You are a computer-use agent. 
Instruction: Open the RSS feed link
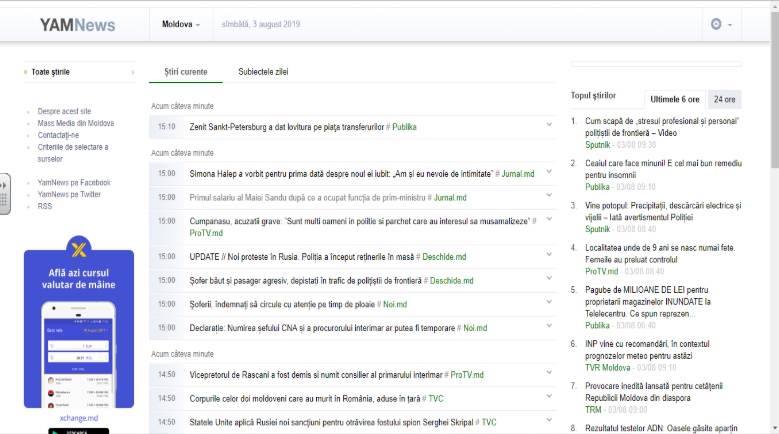45,206
